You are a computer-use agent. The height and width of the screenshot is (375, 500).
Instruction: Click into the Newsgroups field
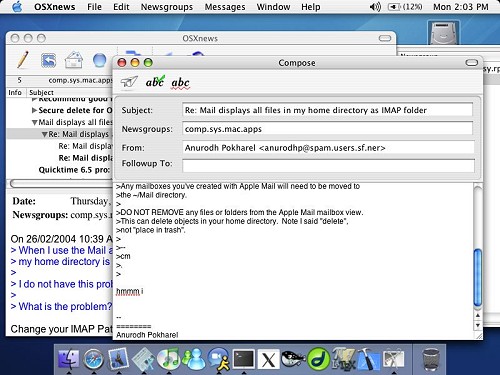(x=327, y=129)
